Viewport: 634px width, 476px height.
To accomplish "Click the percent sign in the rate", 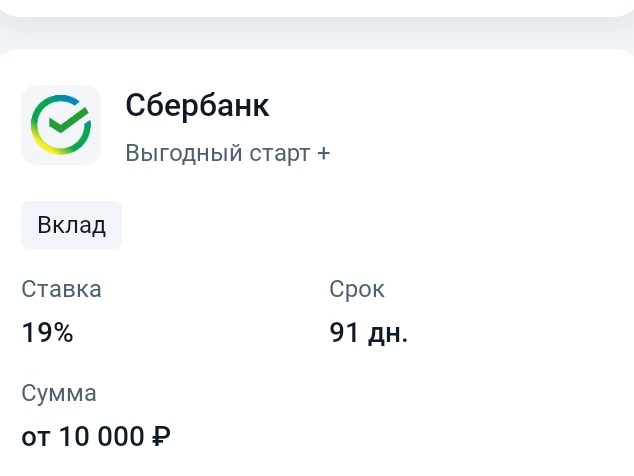I will [x=63, y=332].
